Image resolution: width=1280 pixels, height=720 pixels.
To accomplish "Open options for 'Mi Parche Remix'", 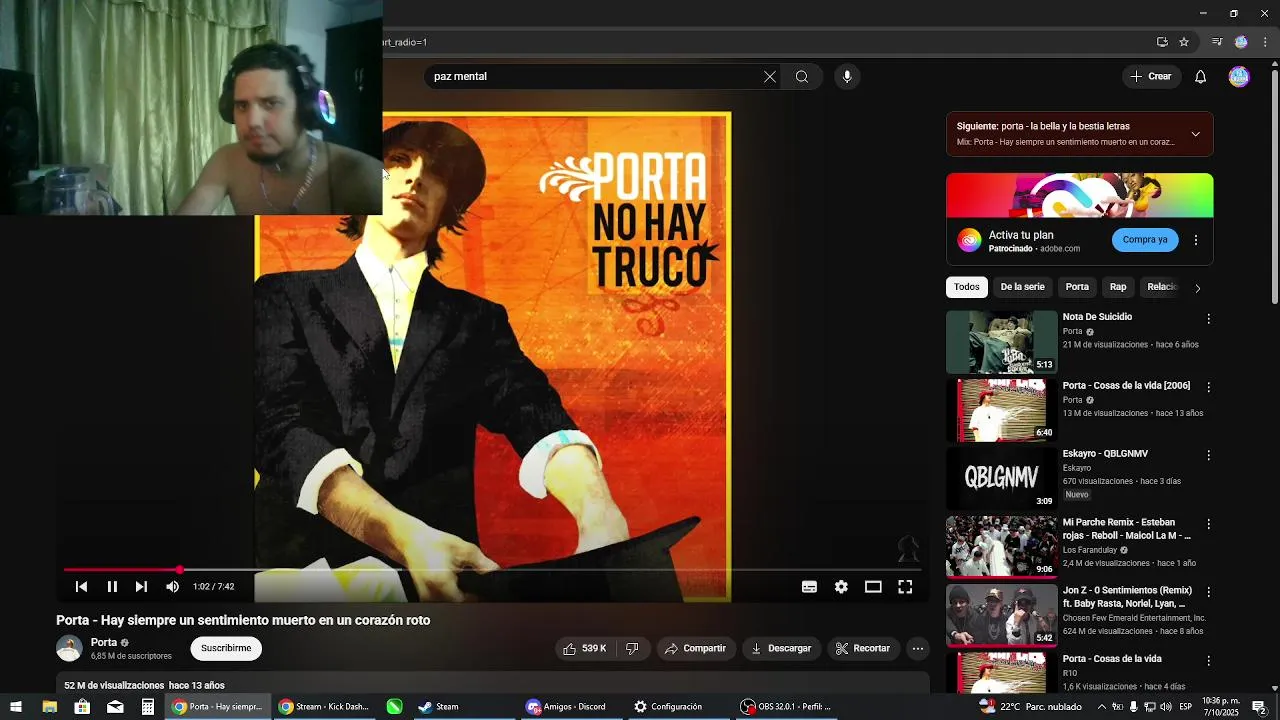I will (1209, 524).
